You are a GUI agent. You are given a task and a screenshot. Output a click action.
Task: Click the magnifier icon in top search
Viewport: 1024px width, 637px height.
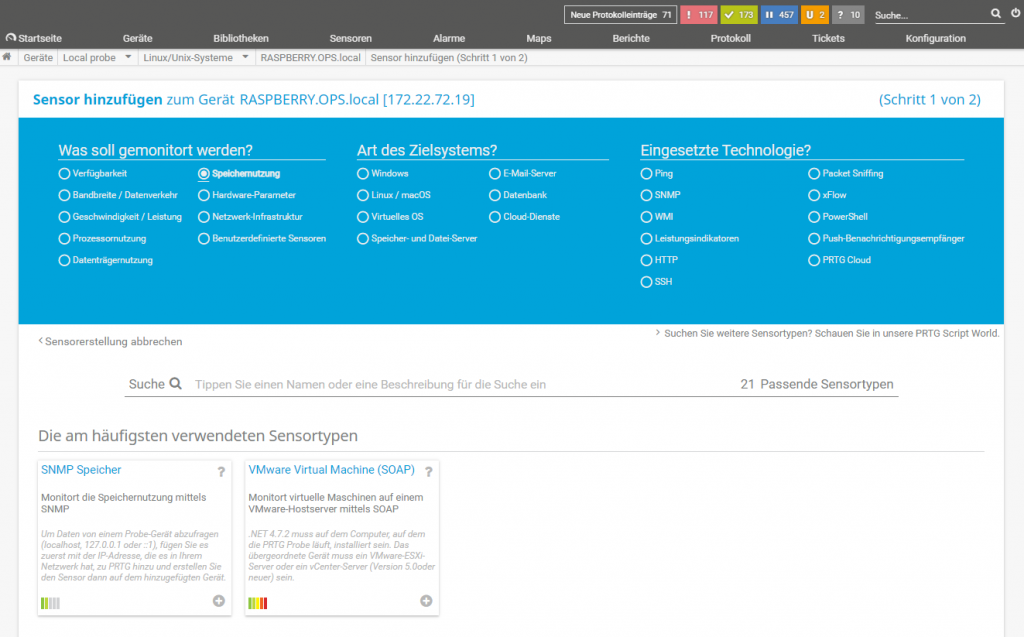[x=995, y=14]
